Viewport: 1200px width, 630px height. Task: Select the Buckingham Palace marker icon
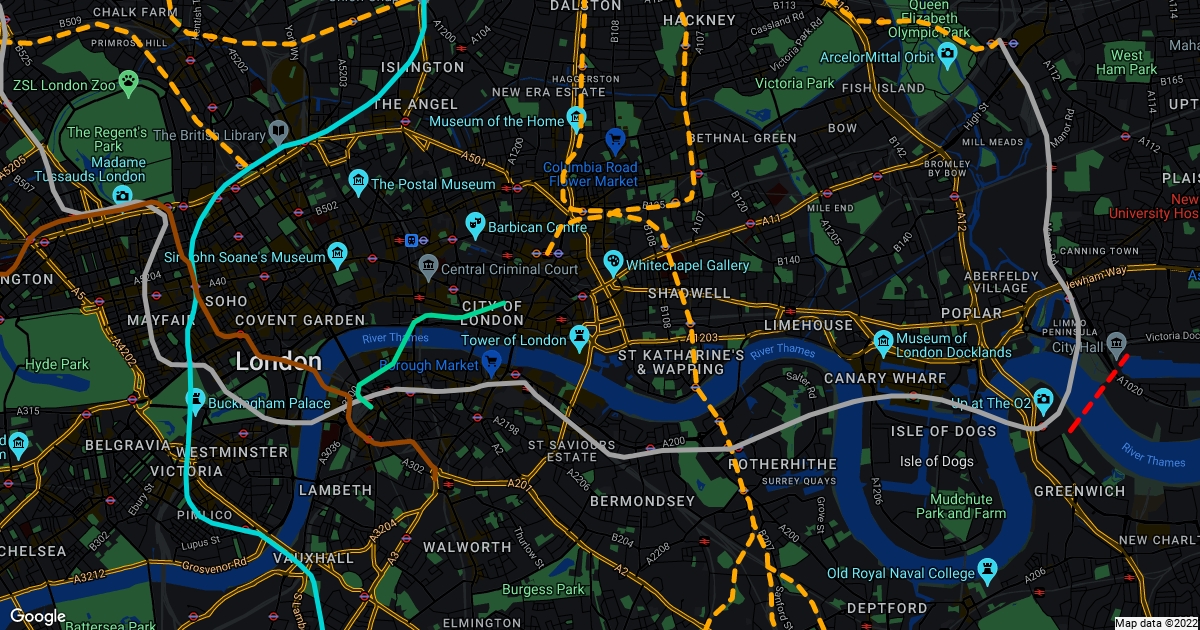[x=196, y=400]
